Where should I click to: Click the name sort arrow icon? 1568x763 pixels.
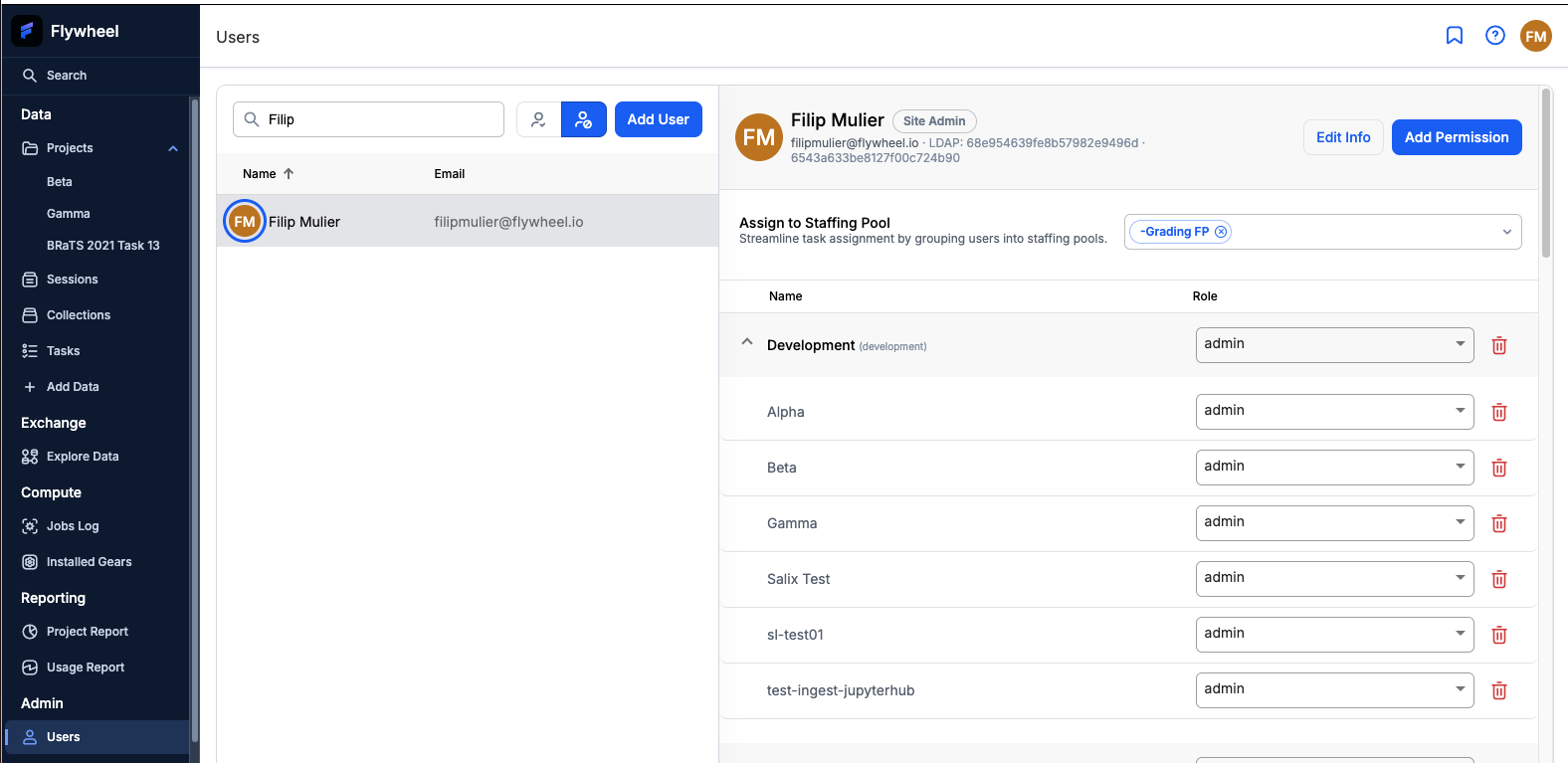(x=289, y=173)
